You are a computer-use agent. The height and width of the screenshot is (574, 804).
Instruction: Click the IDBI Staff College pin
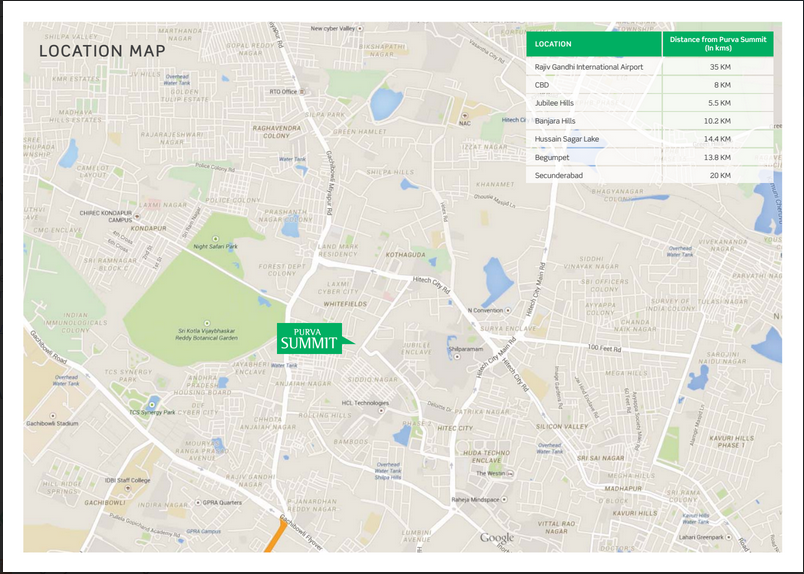click(128, 488)
